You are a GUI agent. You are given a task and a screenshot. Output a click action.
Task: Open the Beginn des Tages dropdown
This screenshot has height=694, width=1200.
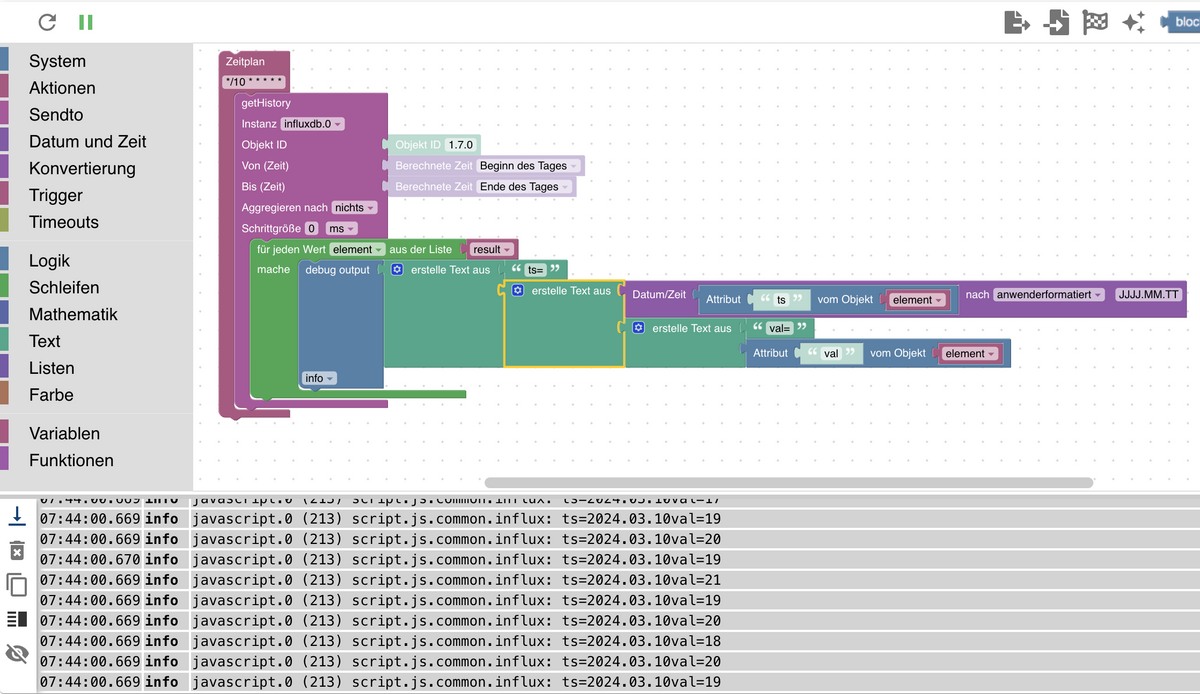coord(528,166)
